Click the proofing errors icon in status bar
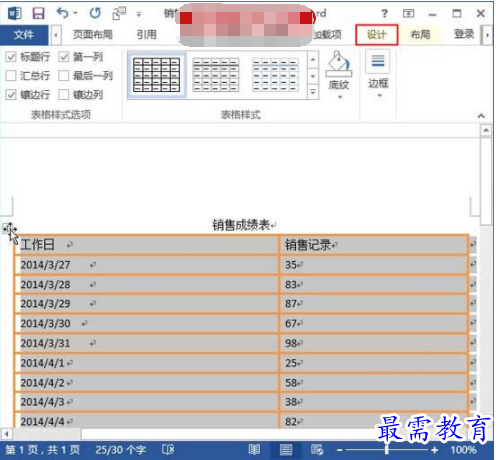Image resolution: width=499 pixels, height=460 pixels. 168,450
